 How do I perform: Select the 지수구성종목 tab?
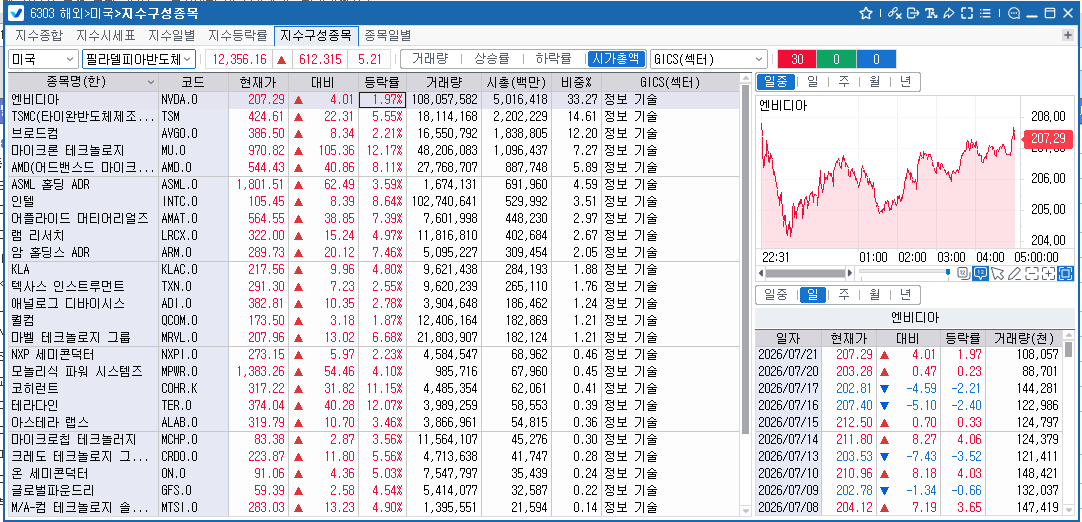coord(316,35)
